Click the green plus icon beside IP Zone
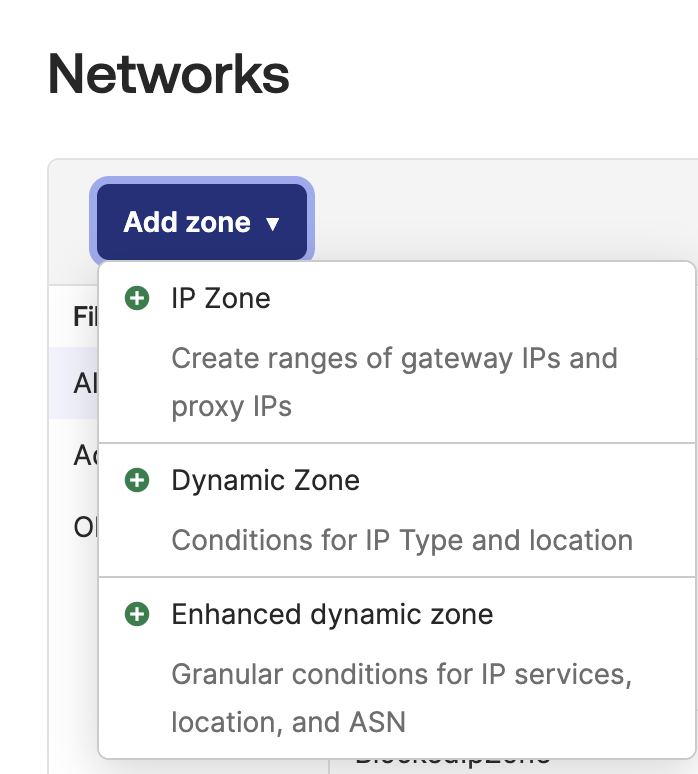 [x=136, y=298]
